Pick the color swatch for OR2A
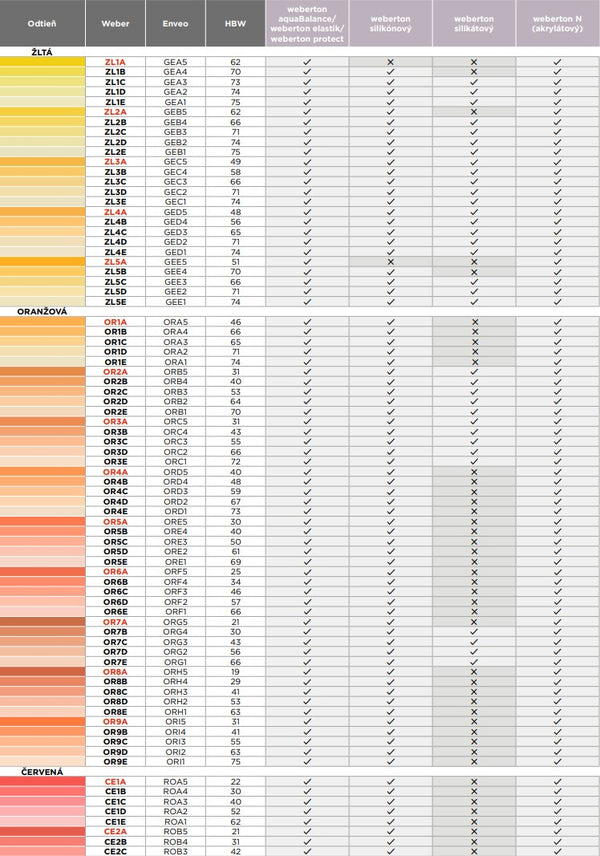Image resolution: width=600 pixels, height=856 pixels. (x=43, y=372)
